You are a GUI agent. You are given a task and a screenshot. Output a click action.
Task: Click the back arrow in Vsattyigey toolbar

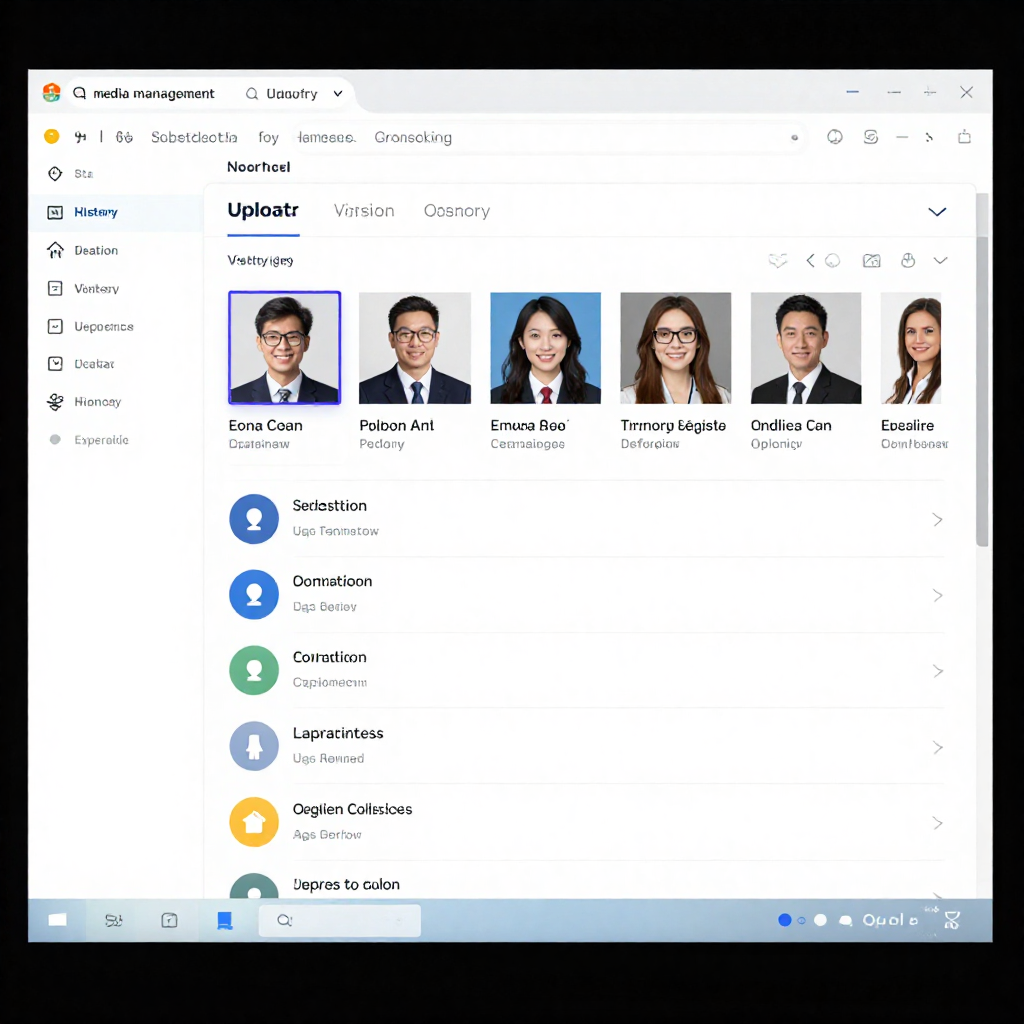[810, 261]
